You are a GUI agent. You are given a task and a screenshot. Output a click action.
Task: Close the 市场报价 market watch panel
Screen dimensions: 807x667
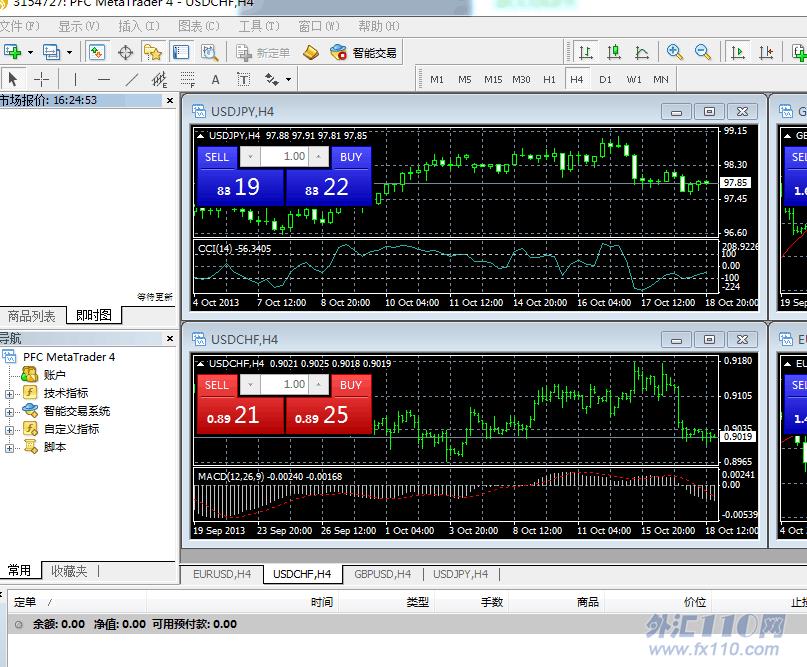tap(170, 100)
